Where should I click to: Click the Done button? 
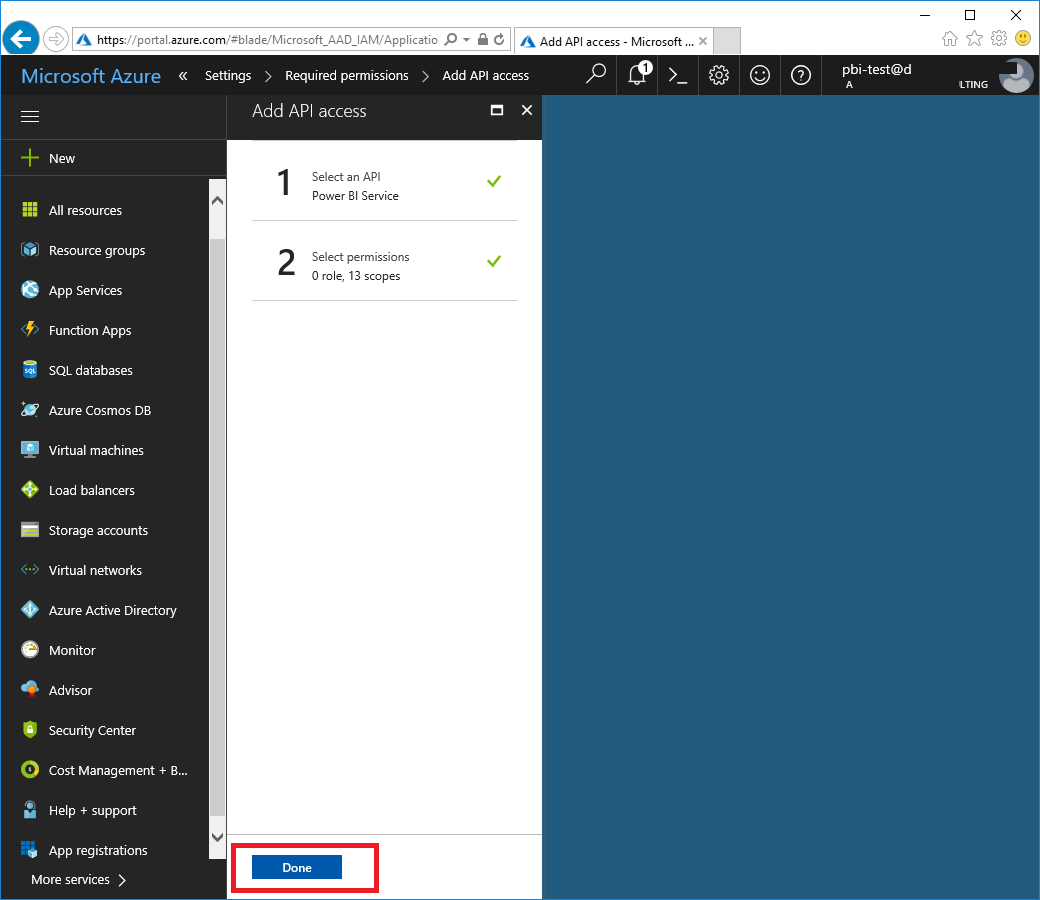pyautogui.click(x=297, y=867)
